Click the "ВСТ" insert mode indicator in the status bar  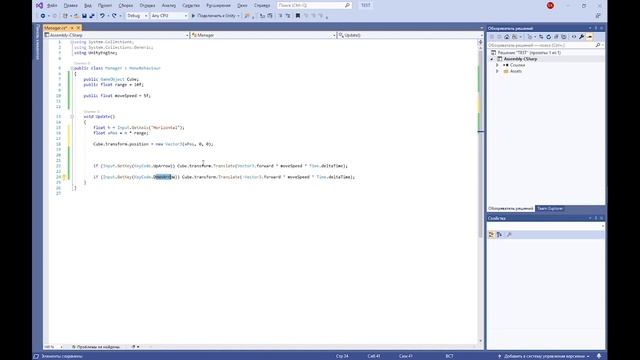(x=449, y=356)
